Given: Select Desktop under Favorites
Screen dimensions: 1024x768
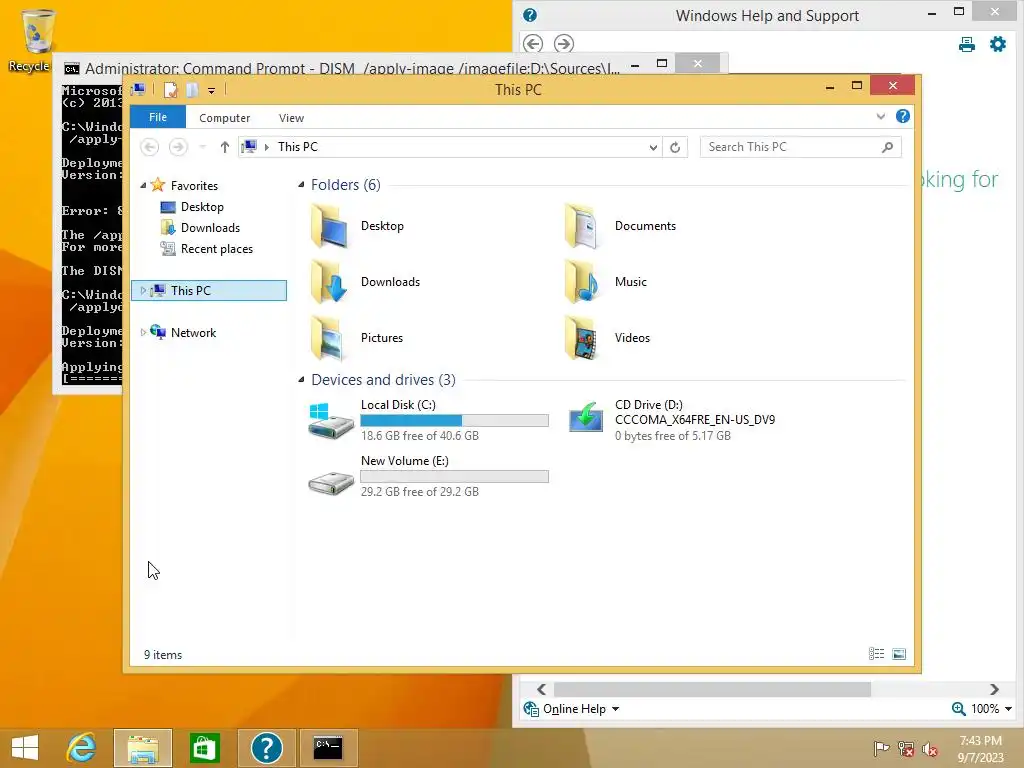Looking at the screenshot, I should (202, 206).
